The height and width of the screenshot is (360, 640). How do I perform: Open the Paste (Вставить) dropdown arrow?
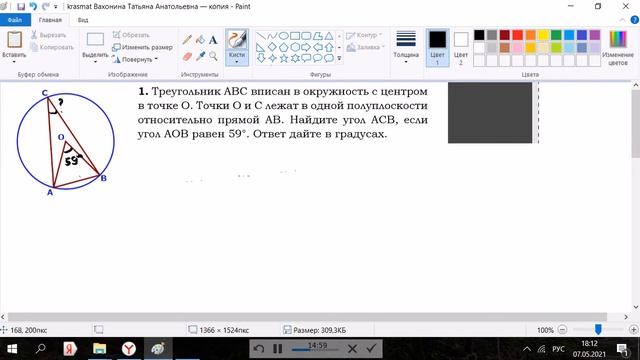point(14,62)
